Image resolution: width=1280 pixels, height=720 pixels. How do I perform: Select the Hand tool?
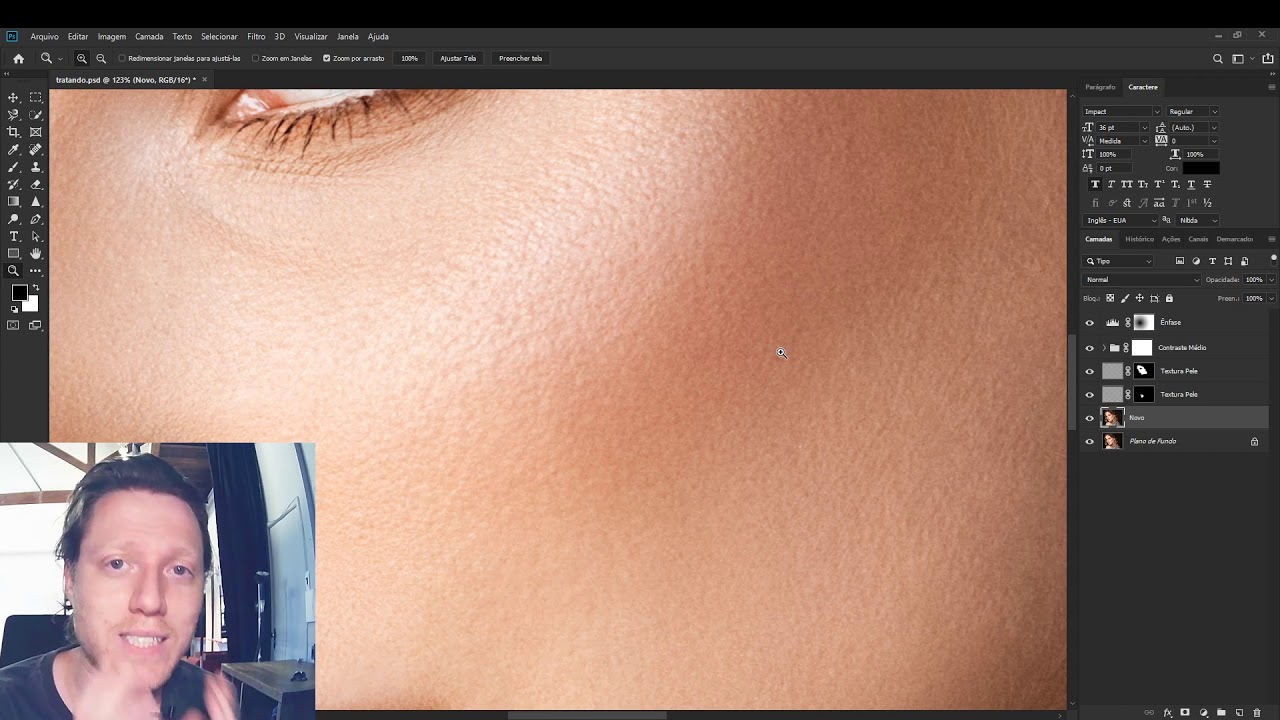[x=36, y=254]
